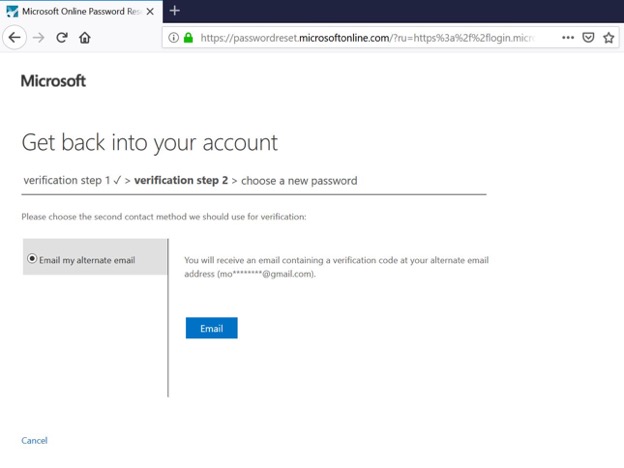Bookmark this page with the star icon

pyautogui.click(x=608, y=38)
